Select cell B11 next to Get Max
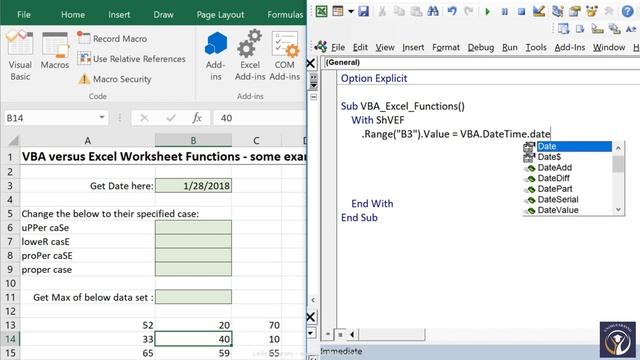 193,297
